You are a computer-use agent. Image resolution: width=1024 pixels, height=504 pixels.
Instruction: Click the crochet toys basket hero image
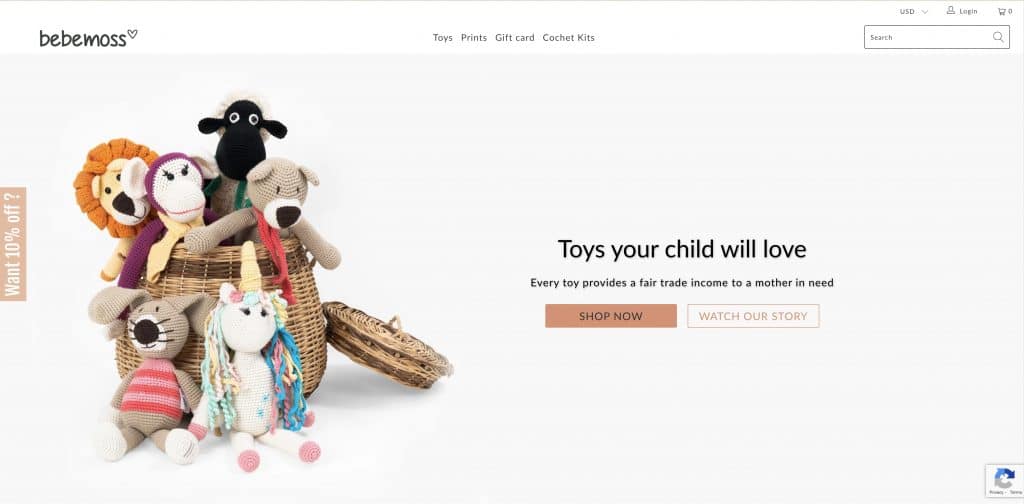[x=261, y=281]
